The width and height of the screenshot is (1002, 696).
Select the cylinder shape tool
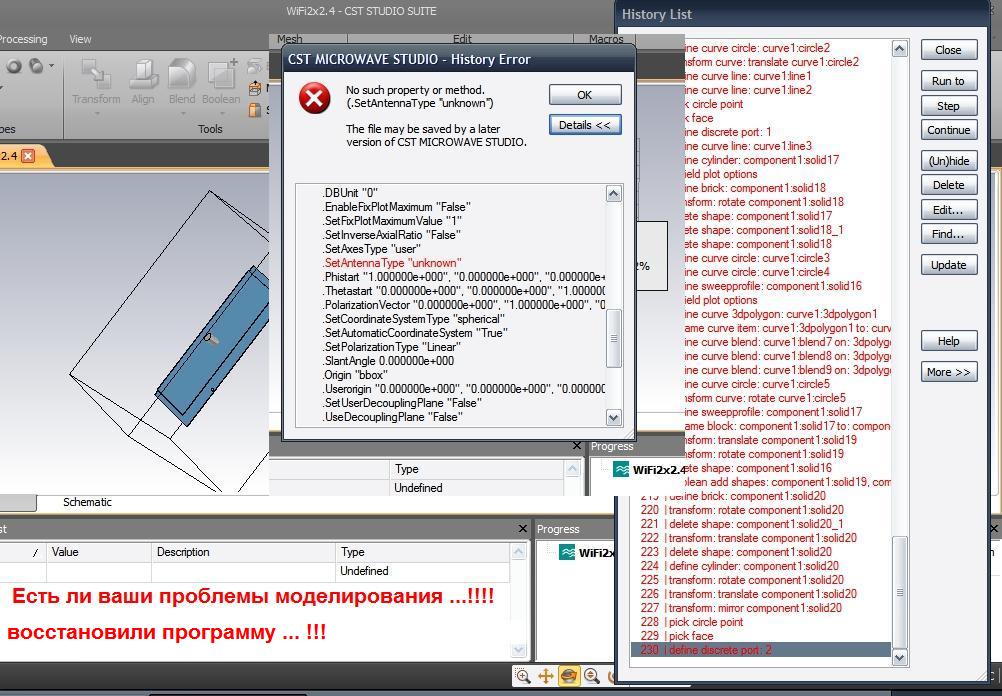pos(37,66)
